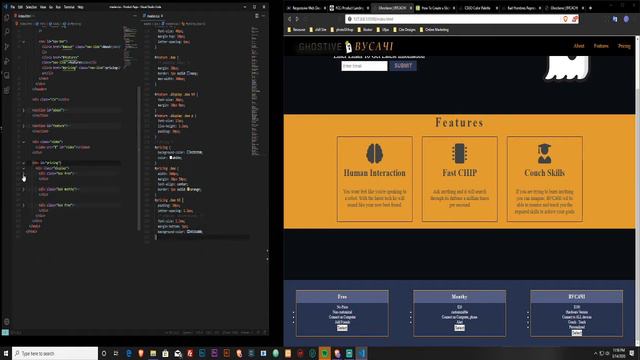Click the Windows taskbar search box
The image size is (640, 360).
click(x=55, y=353)
